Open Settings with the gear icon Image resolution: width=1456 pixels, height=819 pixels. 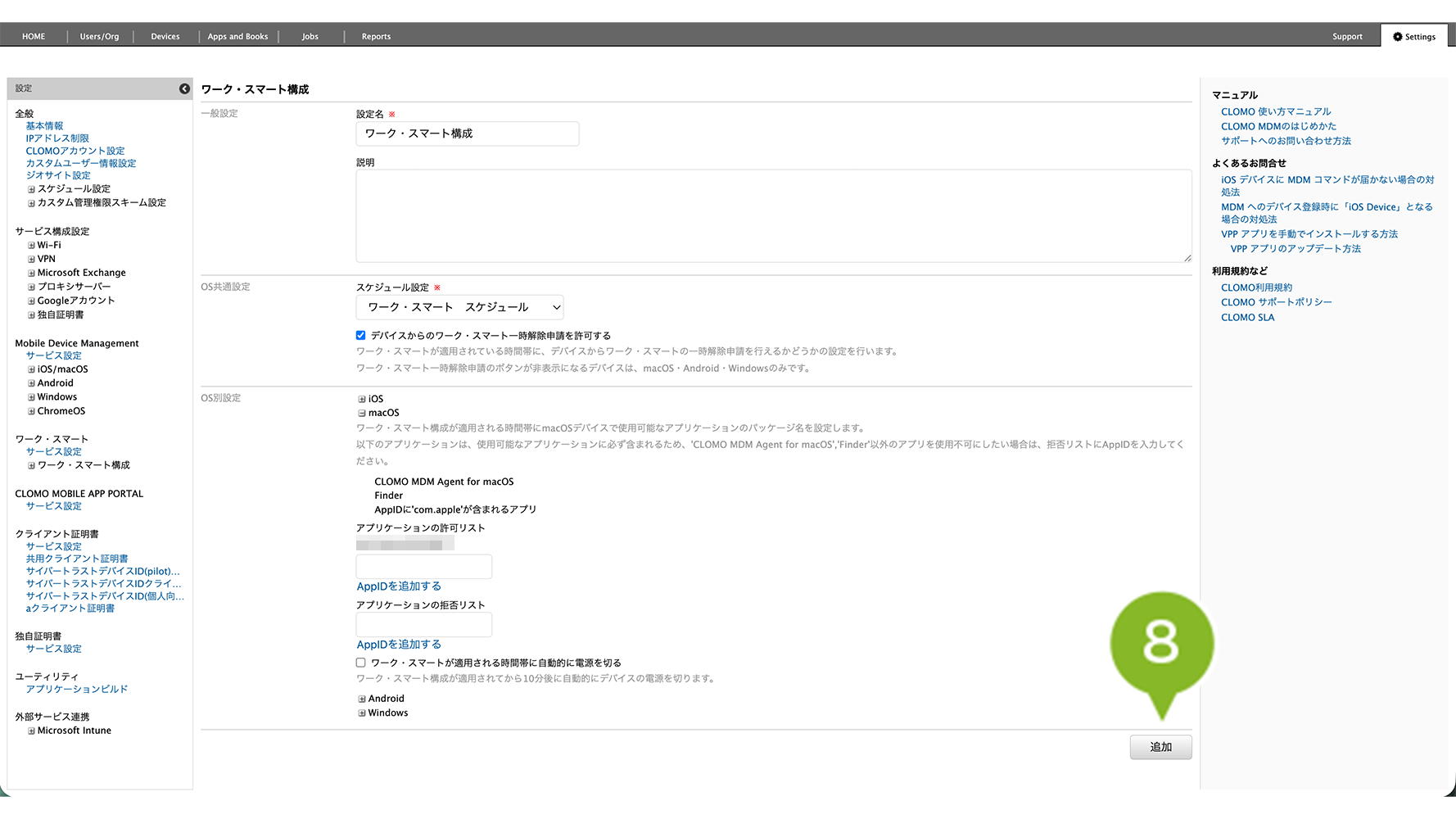(1414, 37)
